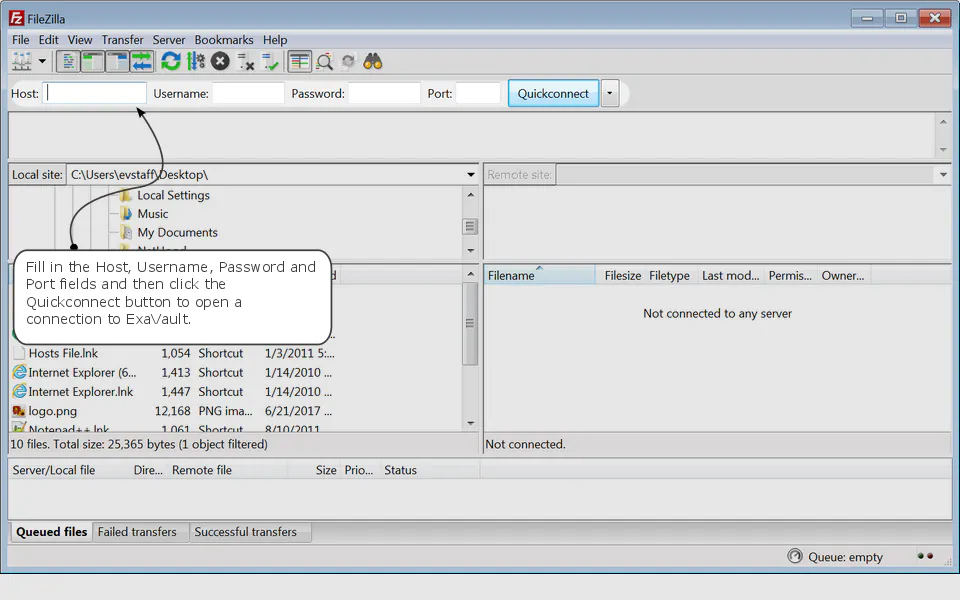Screen dimensions: 960x600
Task: Open the Edit menu
Action: (x=48, y=40)
